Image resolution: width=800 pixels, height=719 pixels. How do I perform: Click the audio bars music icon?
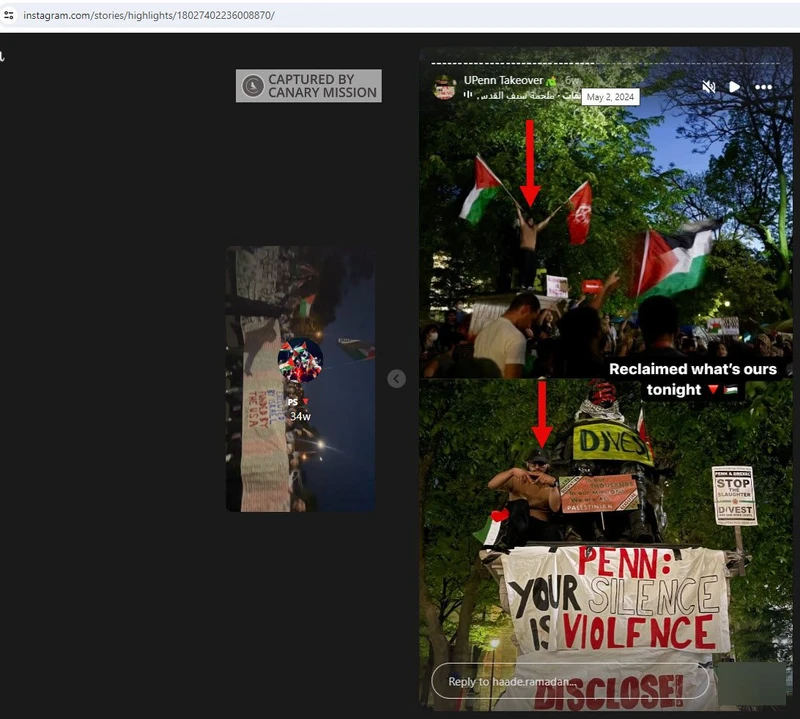pos(469,96)
